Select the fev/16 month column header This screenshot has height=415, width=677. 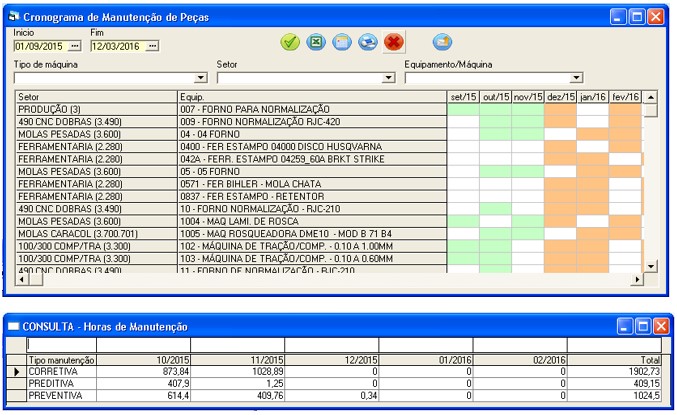click(x=625, y=97)
